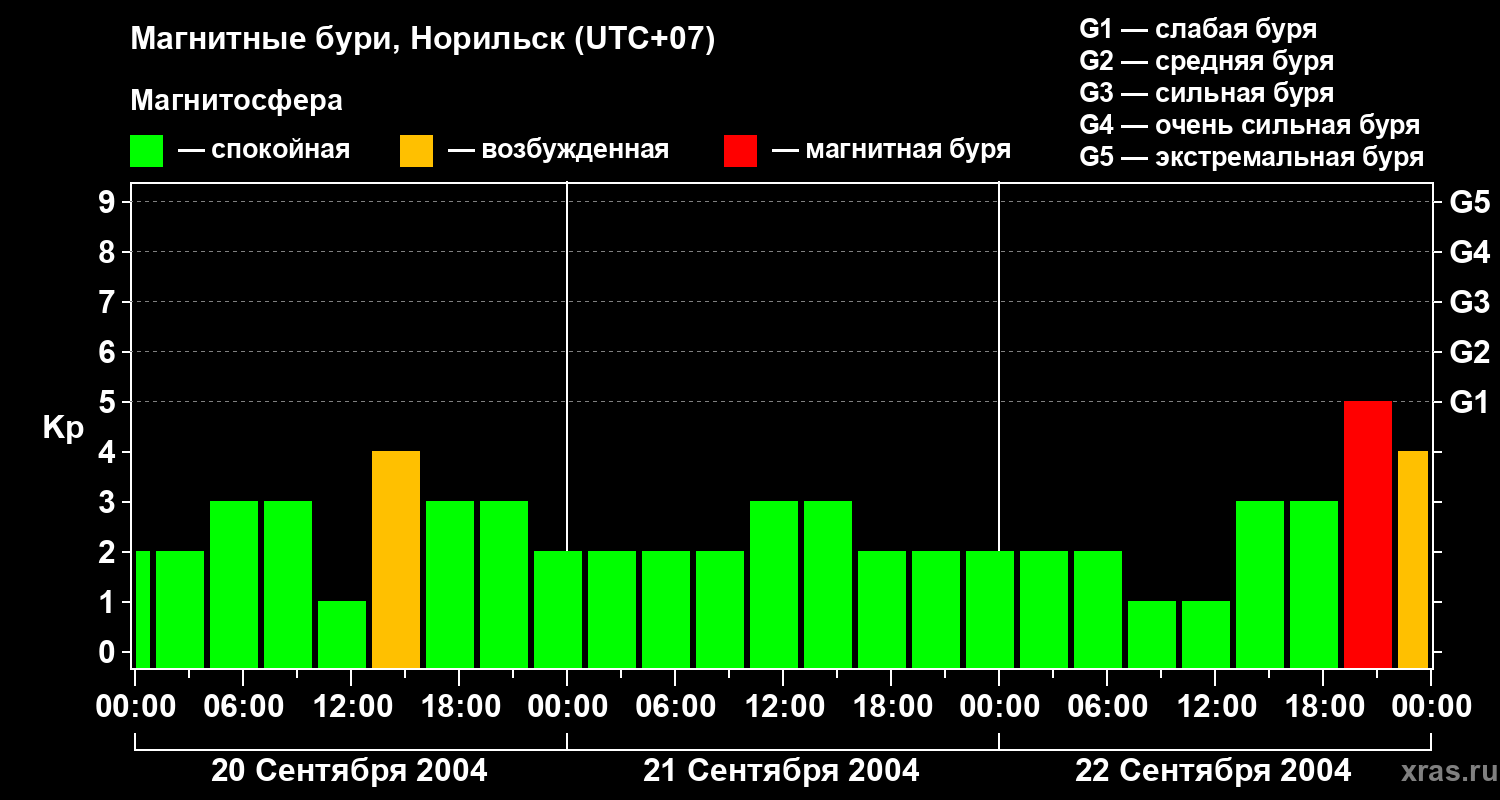
Task: Click 'G2 — средняя буря' legend line
Action: [x=1207, y=61]
